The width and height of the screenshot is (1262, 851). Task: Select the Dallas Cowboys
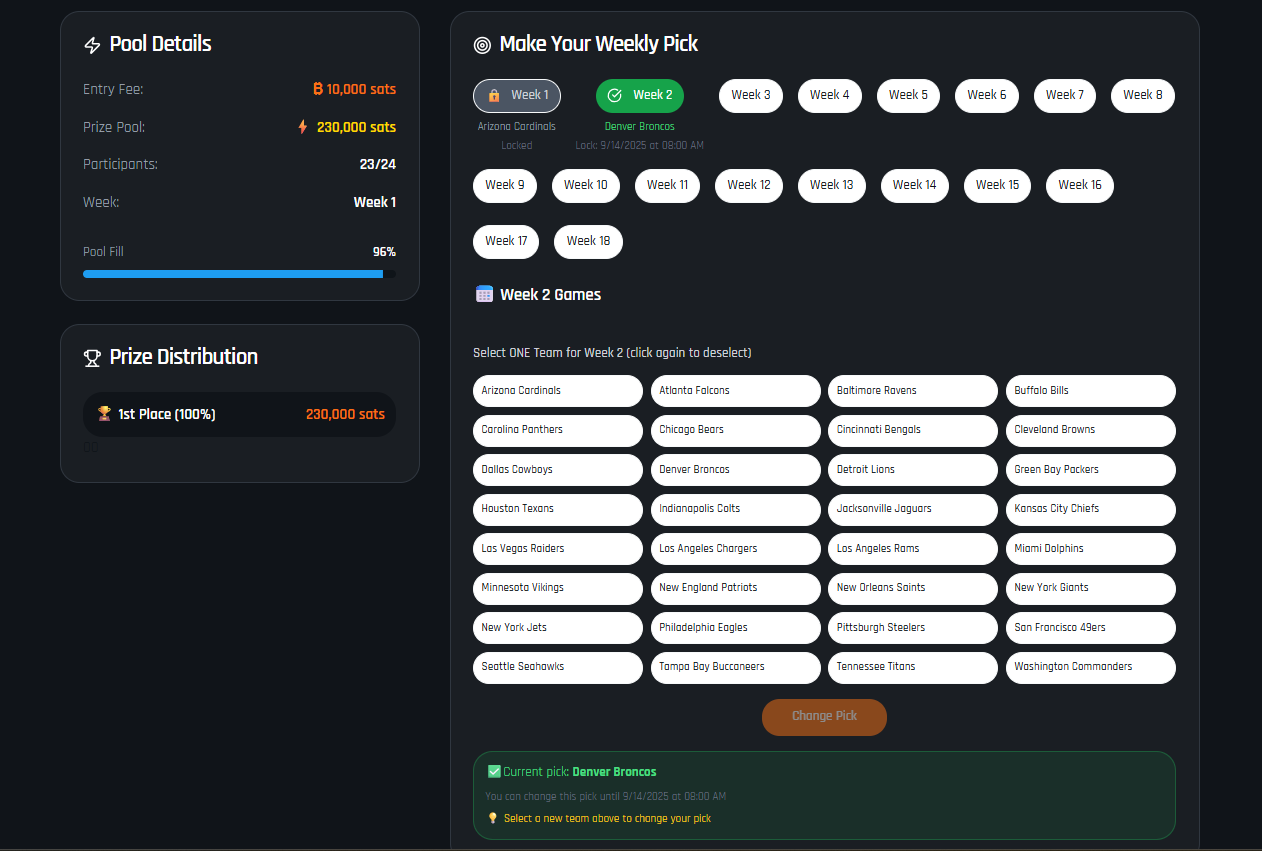(x=558, y=470)
